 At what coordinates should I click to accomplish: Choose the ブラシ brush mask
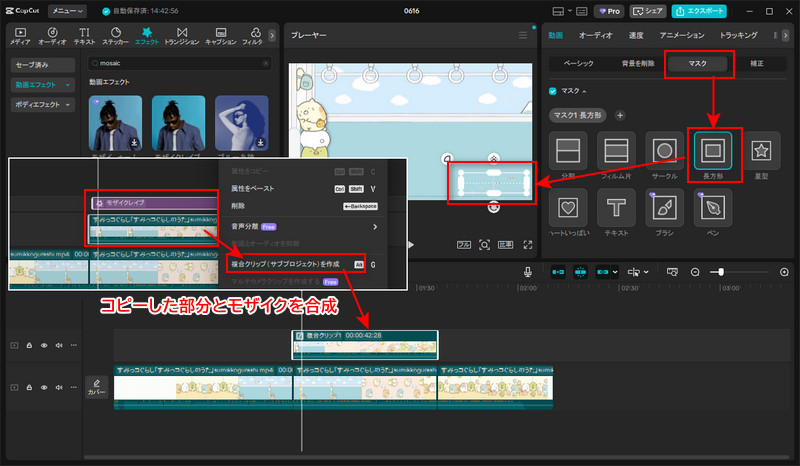(664, 208)
